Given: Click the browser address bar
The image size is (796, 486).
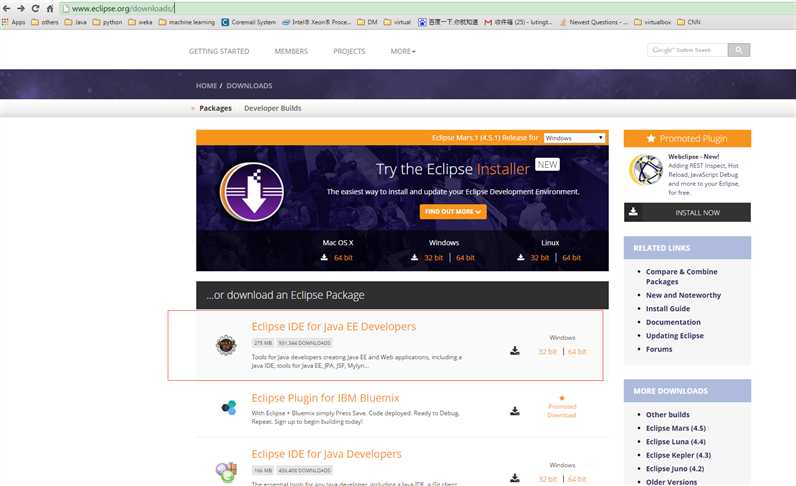Looking at the screenshot, I should 426,8.
